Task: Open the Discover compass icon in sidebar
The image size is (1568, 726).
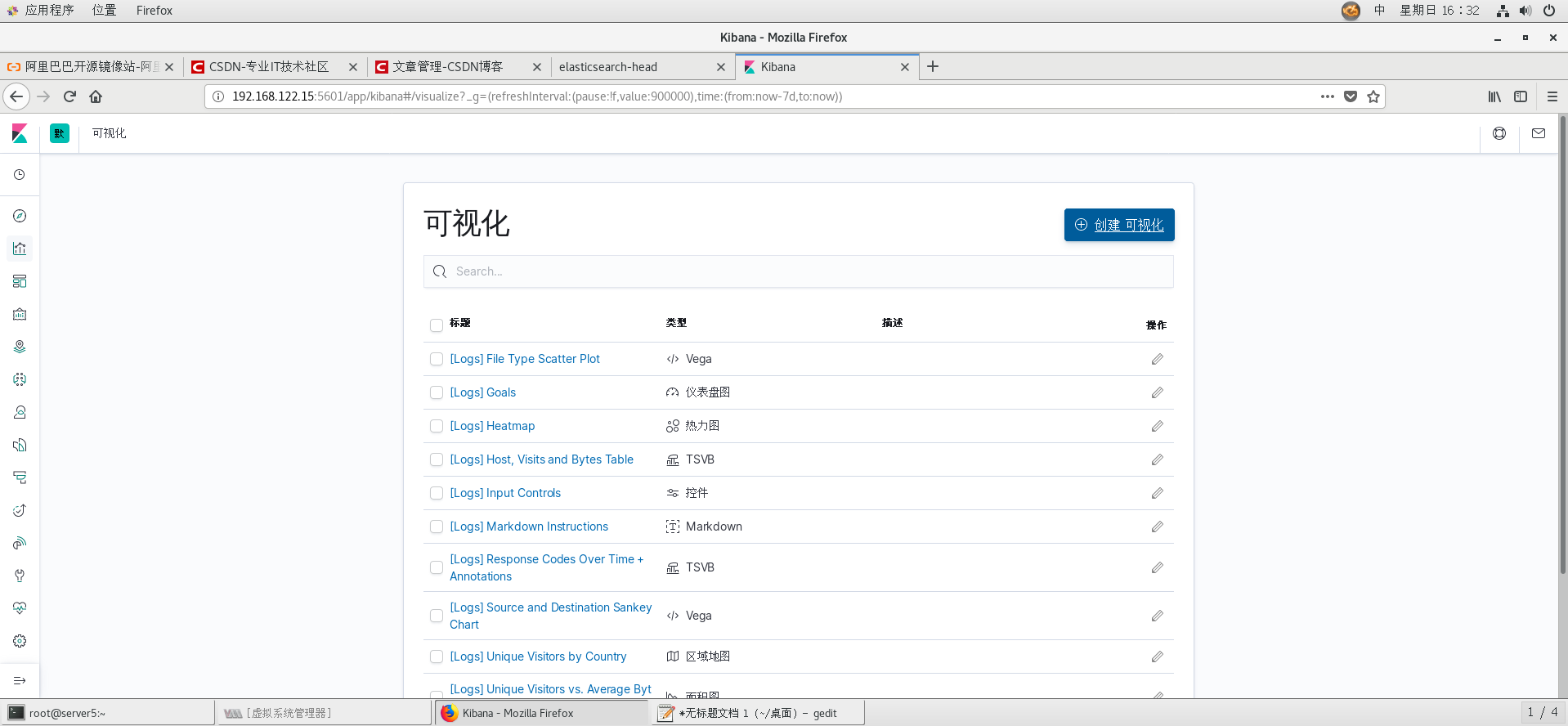Action: pos(20,216)
